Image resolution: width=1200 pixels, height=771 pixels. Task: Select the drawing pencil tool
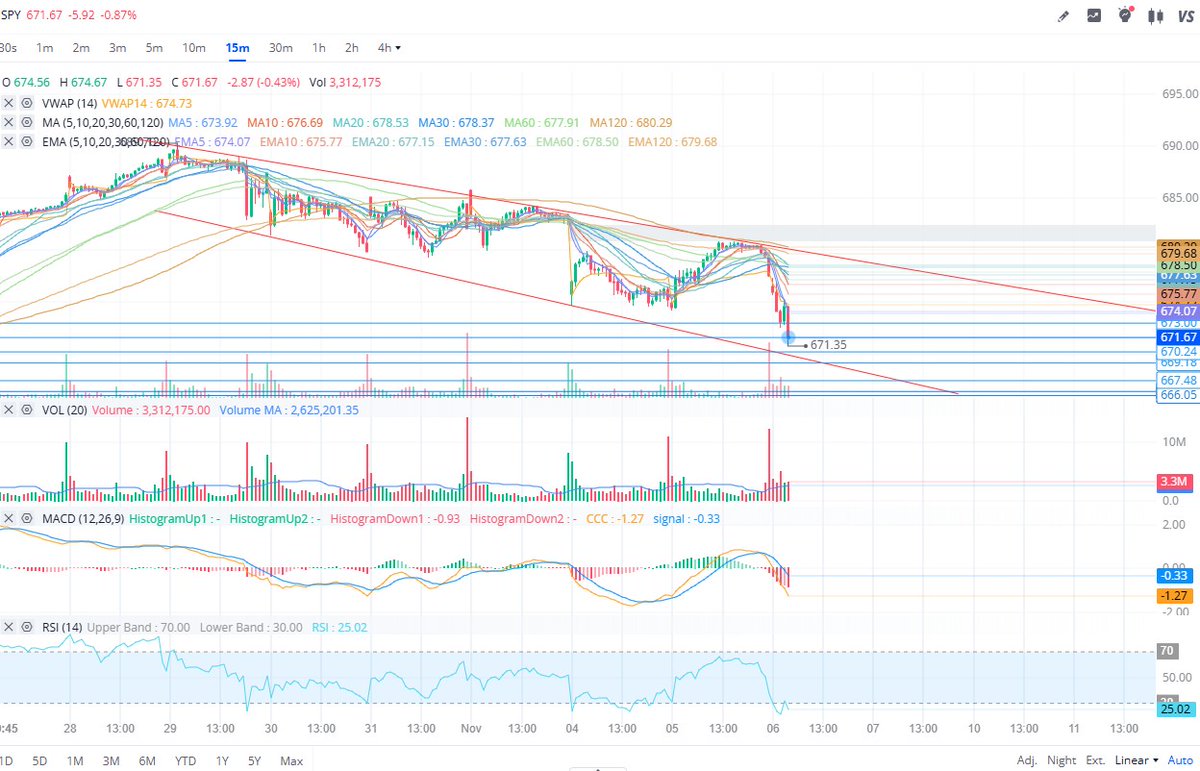tap(1063, 16)
